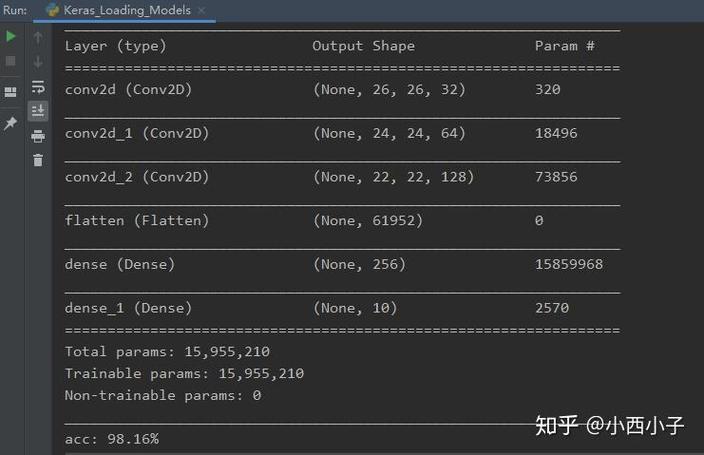
Task: Click the Total params: 15,955,210 line
Action: (x=167, y=352)
